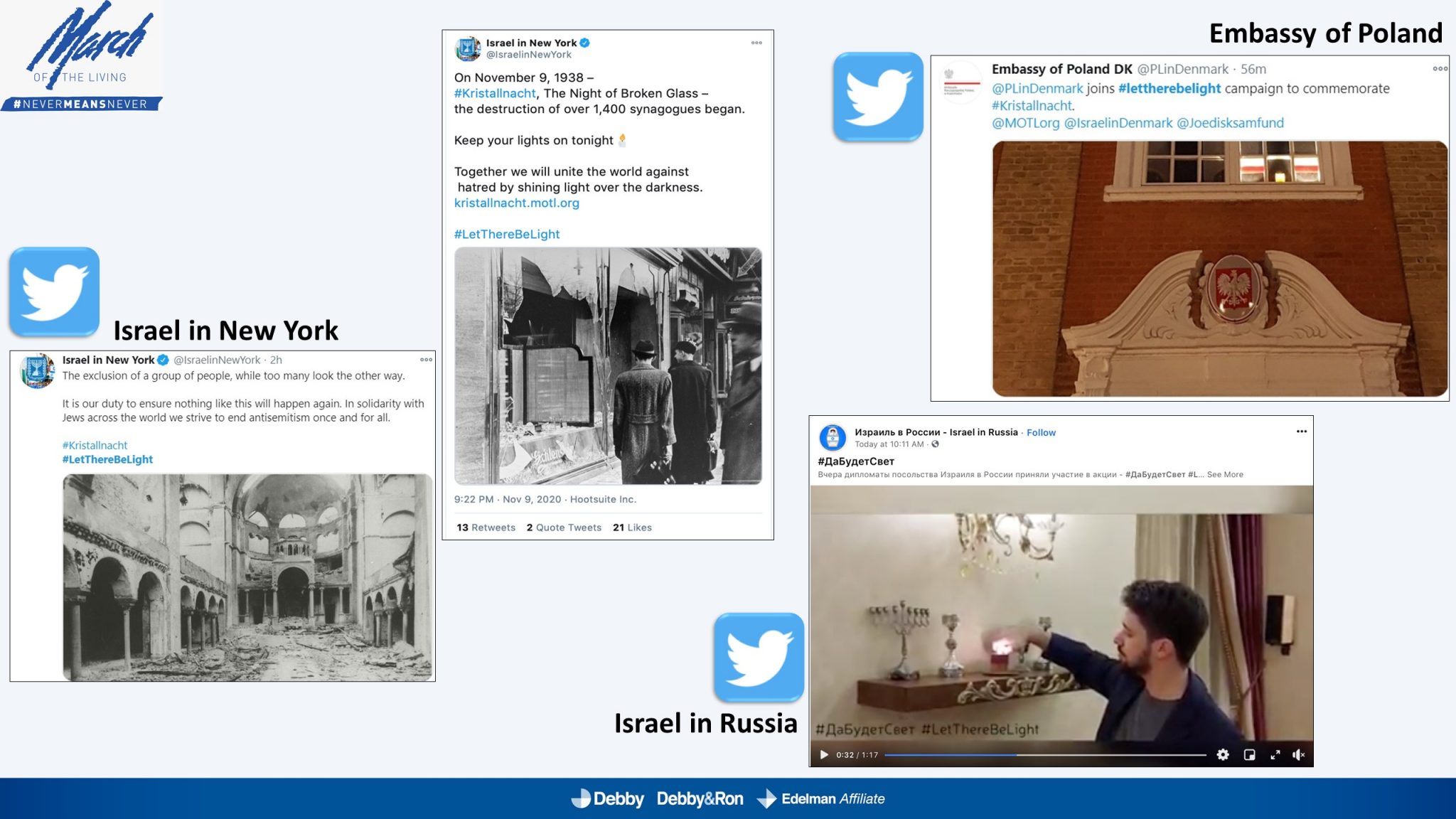View the 21 Likes list
The image size is (1456, 819).
632,528
